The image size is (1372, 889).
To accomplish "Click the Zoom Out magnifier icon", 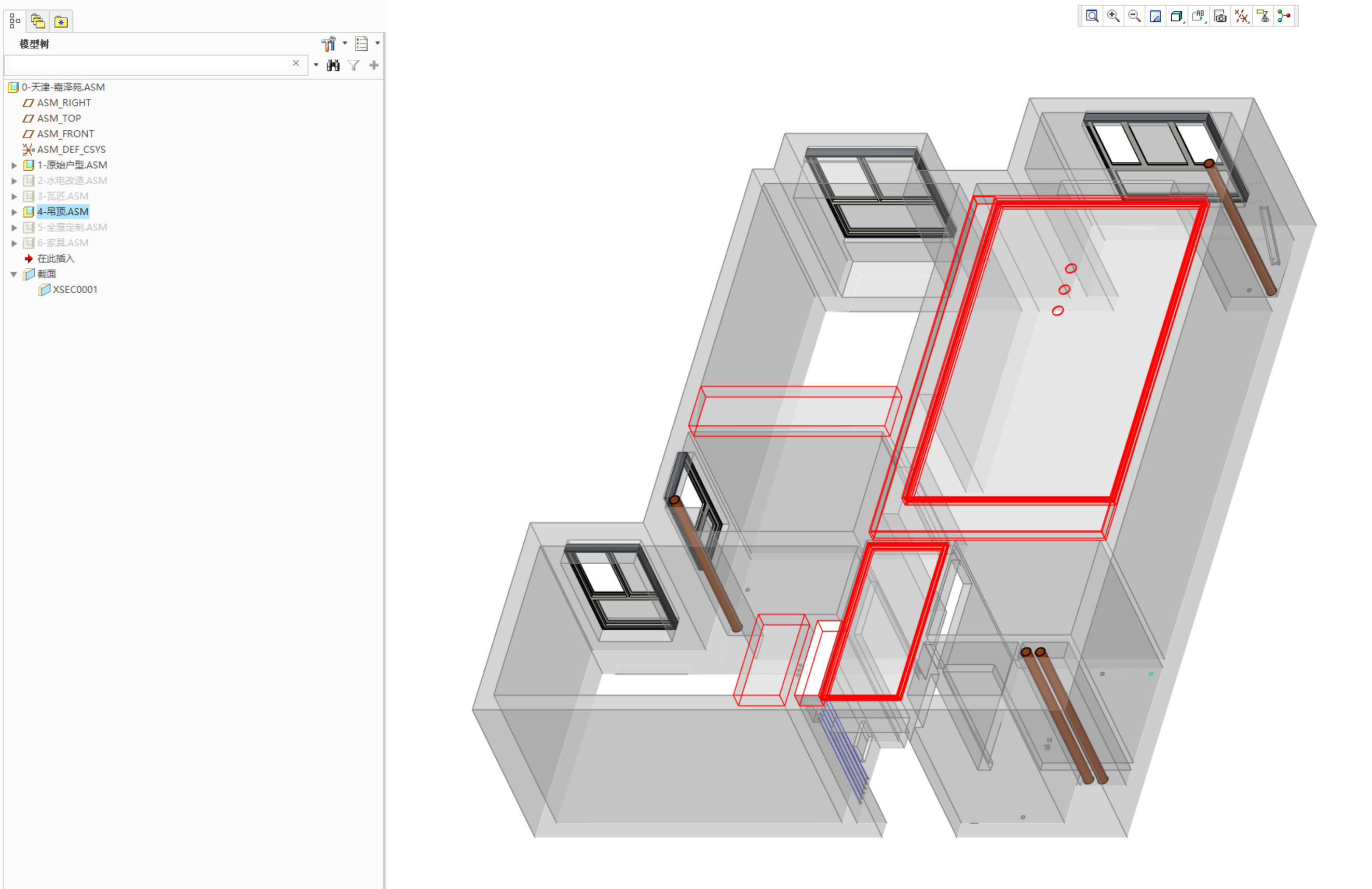I will pos(1134,16).
